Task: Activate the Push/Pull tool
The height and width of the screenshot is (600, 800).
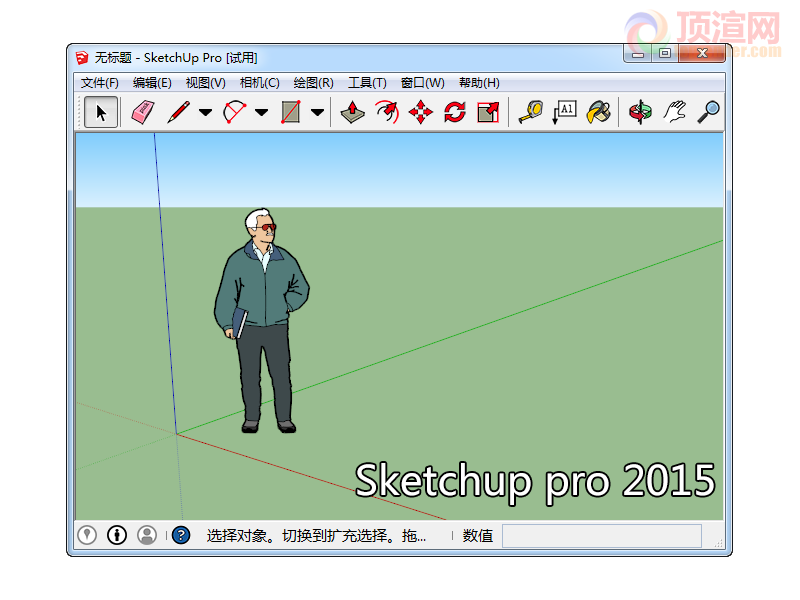Action: 353,112
